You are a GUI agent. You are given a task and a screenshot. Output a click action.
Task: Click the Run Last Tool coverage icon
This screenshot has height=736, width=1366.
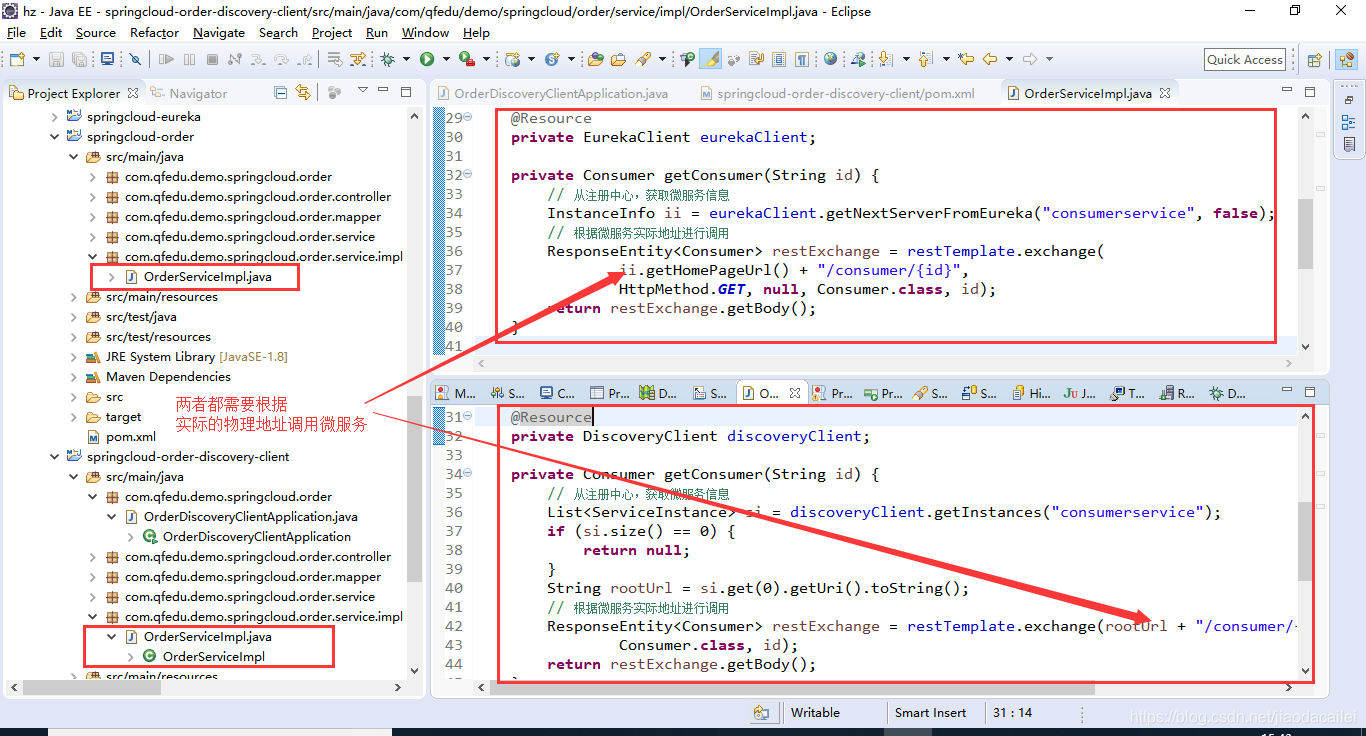467,59
